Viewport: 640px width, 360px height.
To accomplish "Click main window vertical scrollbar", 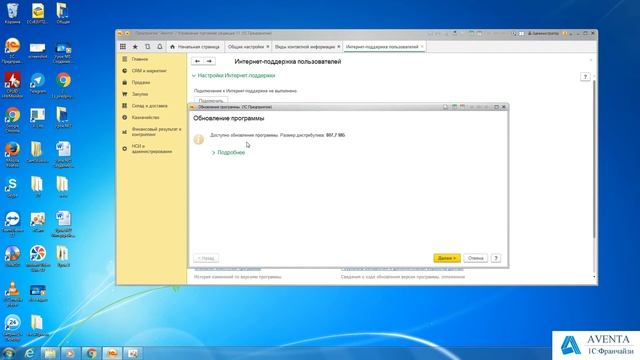I will click(594, 159).
